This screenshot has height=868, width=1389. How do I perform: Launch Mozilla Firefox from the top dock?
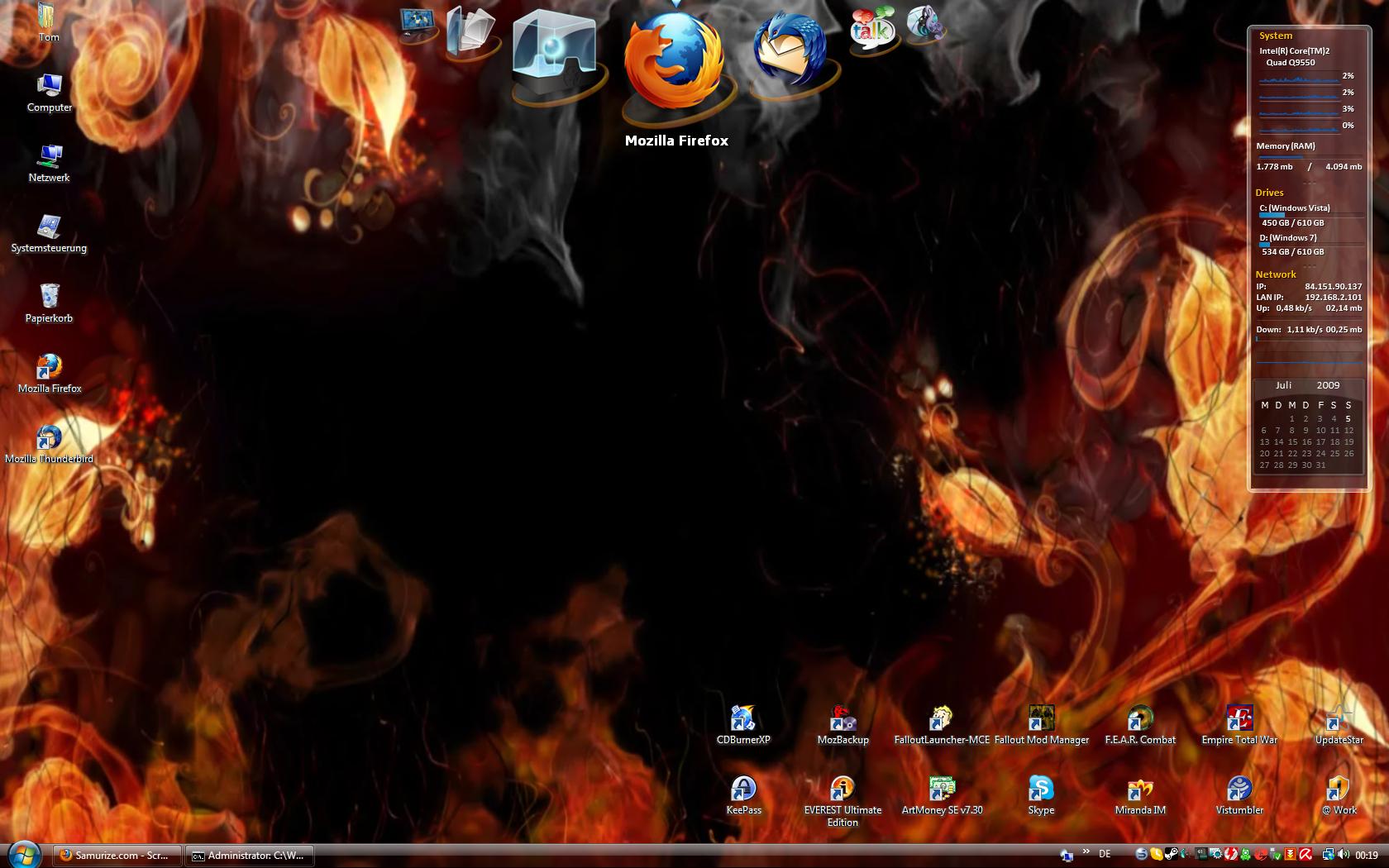click(675, 60)
